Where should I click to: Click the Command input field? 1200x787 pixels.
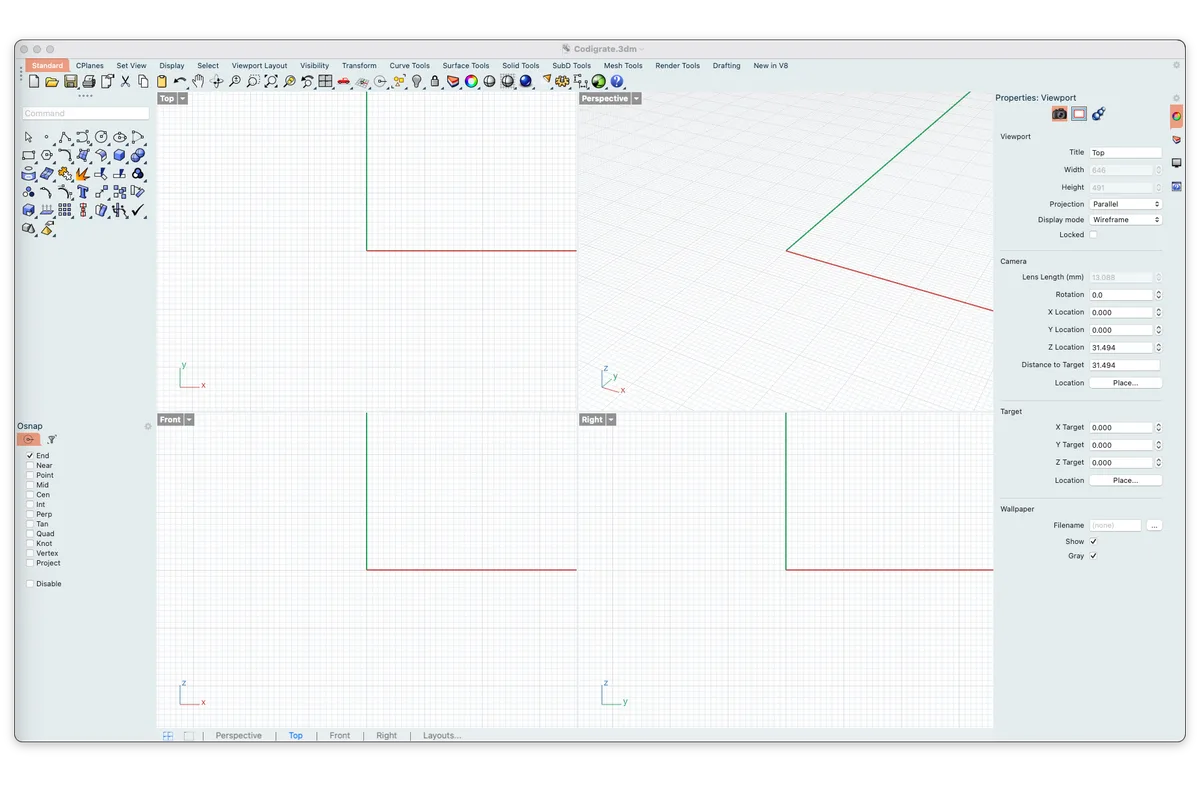85,114
